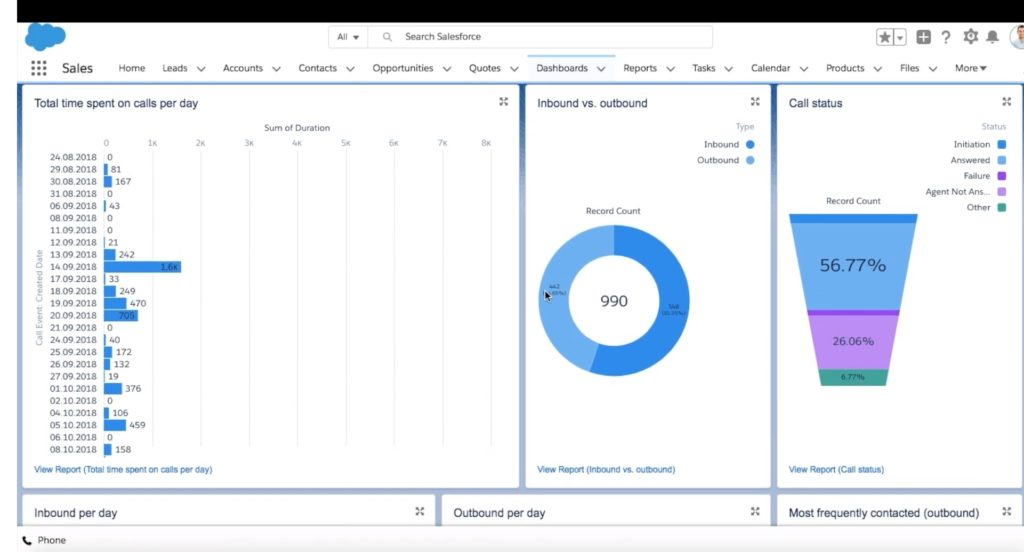This screenshot has width=1024, height=552.
Task: Click the Salesforce cloud logo
Action: 45,37
